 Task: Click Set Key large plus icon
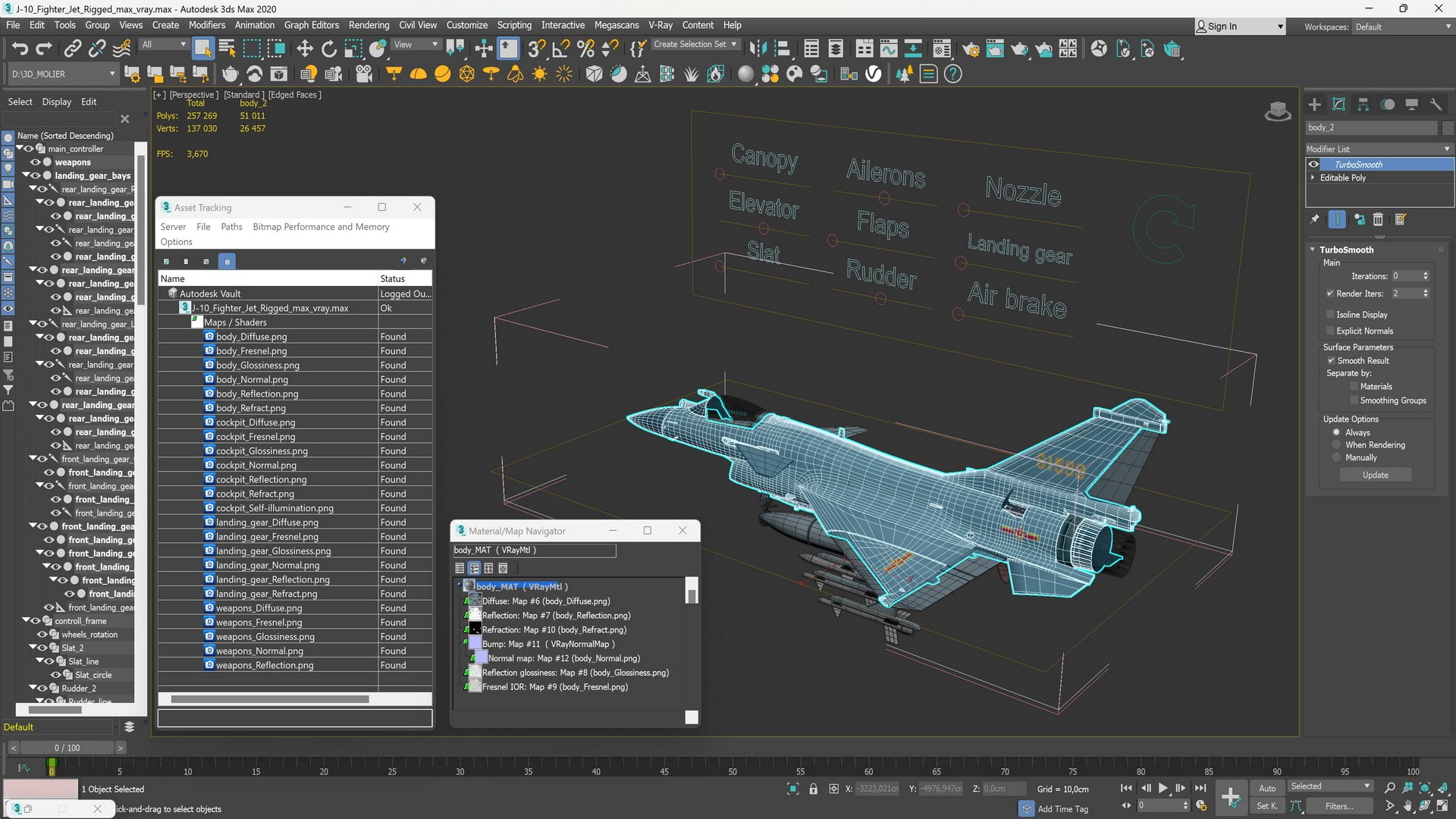pos(1230,797)
